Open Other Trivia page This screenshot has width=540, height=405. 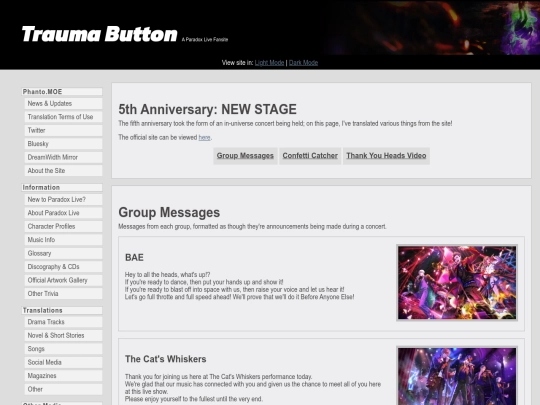point(63,294)
